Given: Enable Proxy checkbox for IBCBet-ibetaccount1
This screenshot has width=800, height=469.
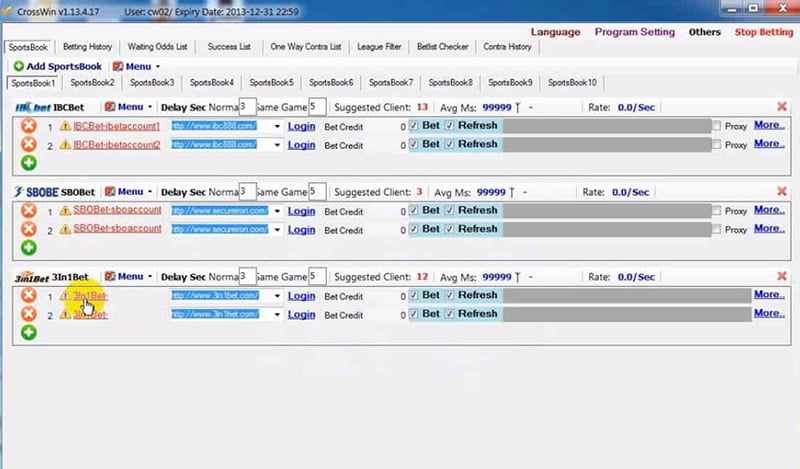Looking at the screenshot, I should click(717, 126).
